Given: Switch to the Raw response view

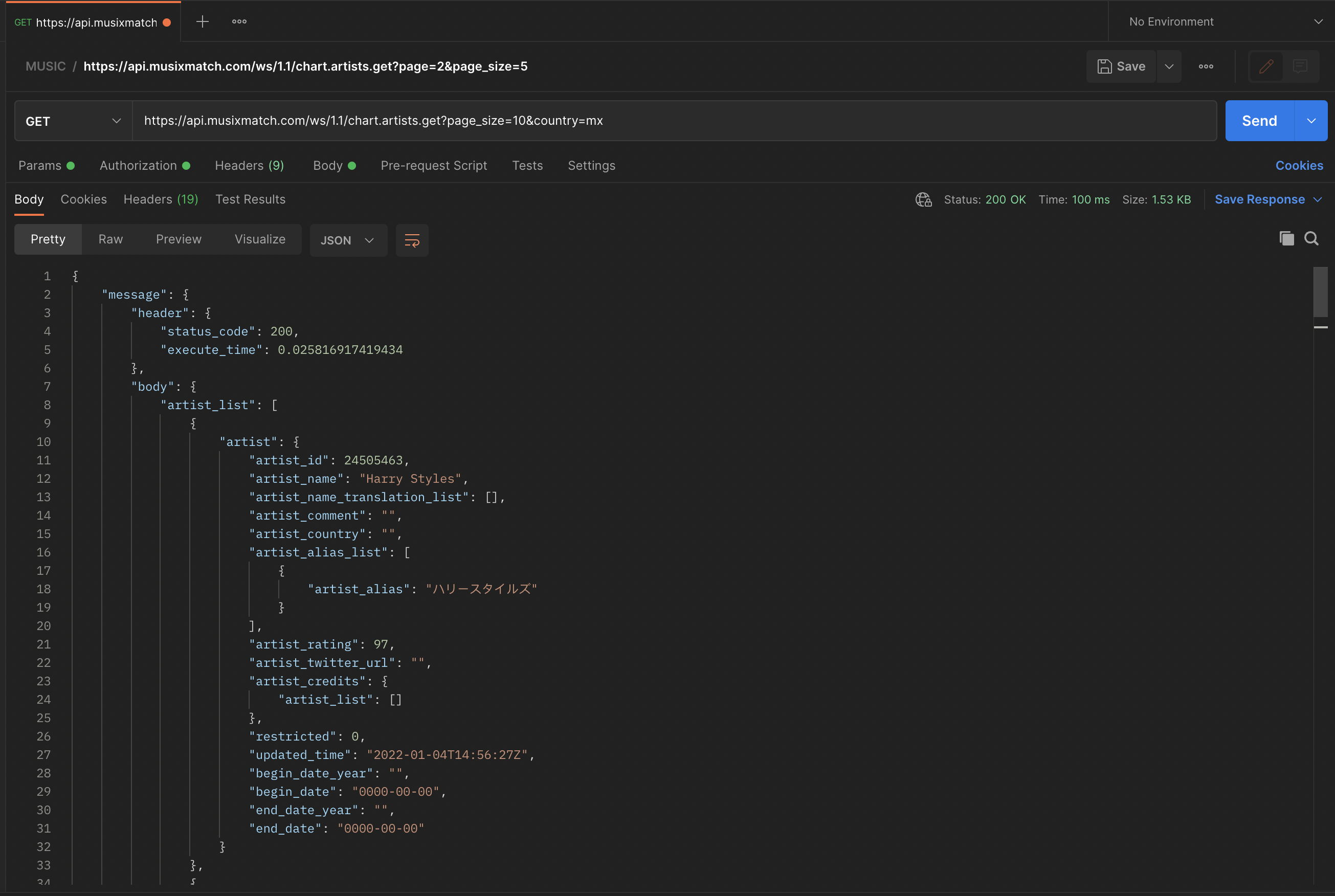Looking at the screenshot, I should click(x=110, y=239).
